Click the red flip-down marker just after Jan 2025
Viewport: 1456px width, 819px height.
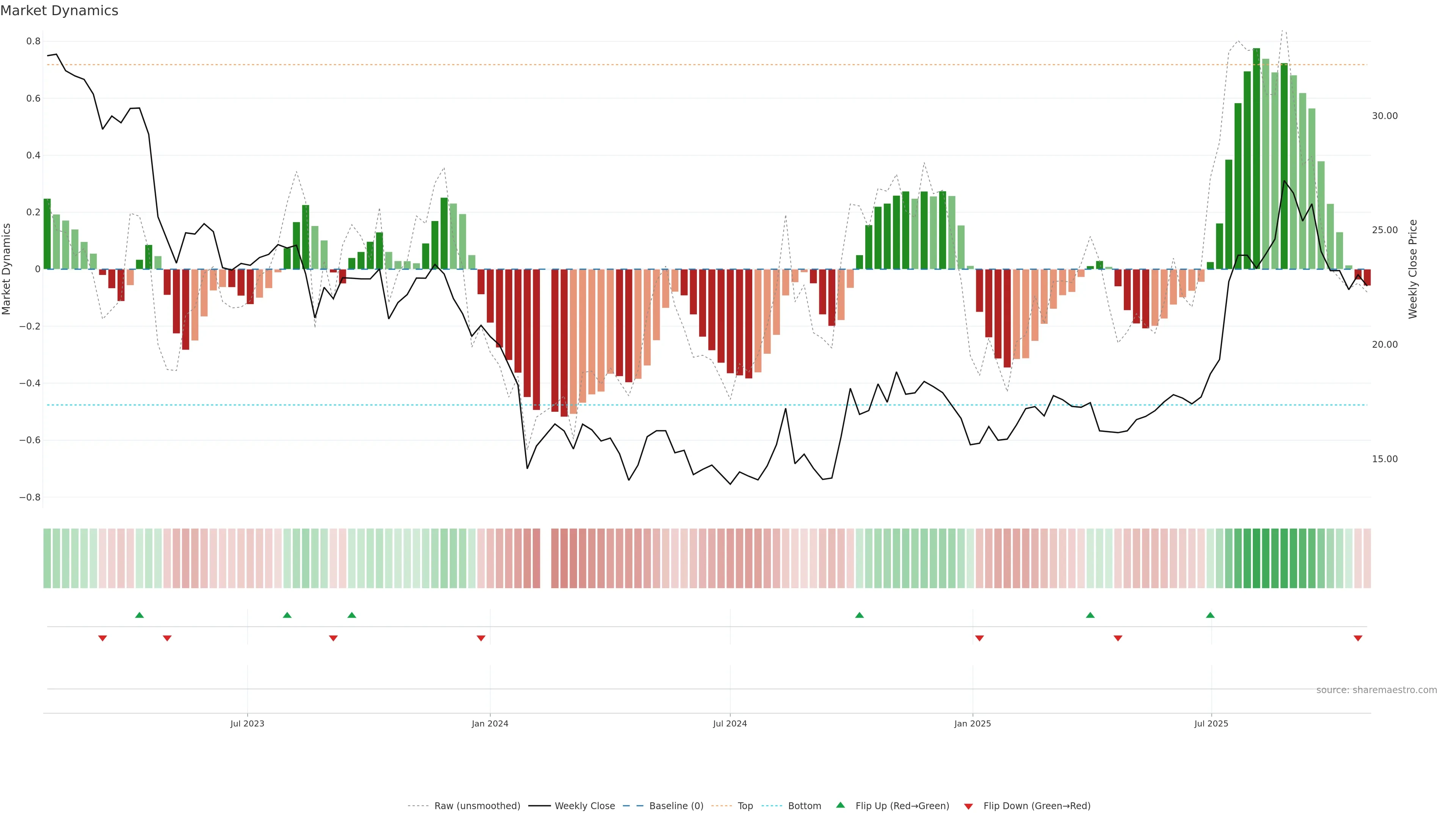(x=979, y=638)
